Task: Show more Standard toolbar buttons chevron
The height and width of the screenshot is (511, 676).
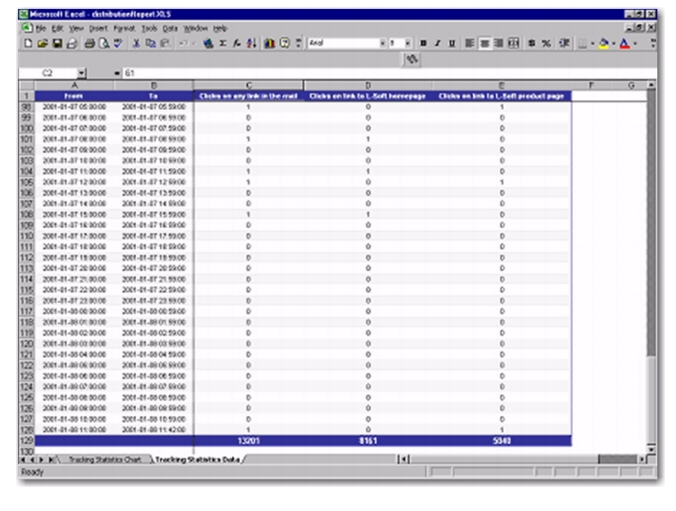Action: pyautogui.click(x=298, y=44)
